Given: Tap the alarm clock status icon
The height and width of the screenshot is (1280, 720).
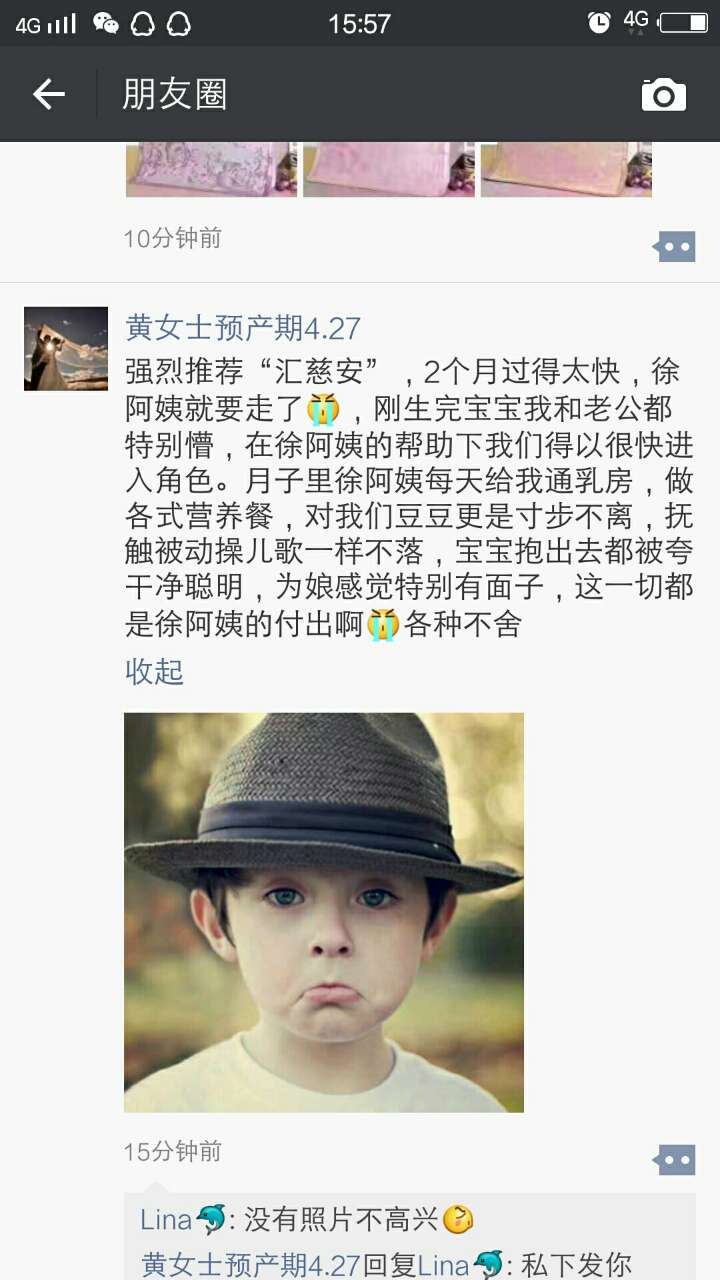Looking at the screenshot, I should tap(599, 22).
